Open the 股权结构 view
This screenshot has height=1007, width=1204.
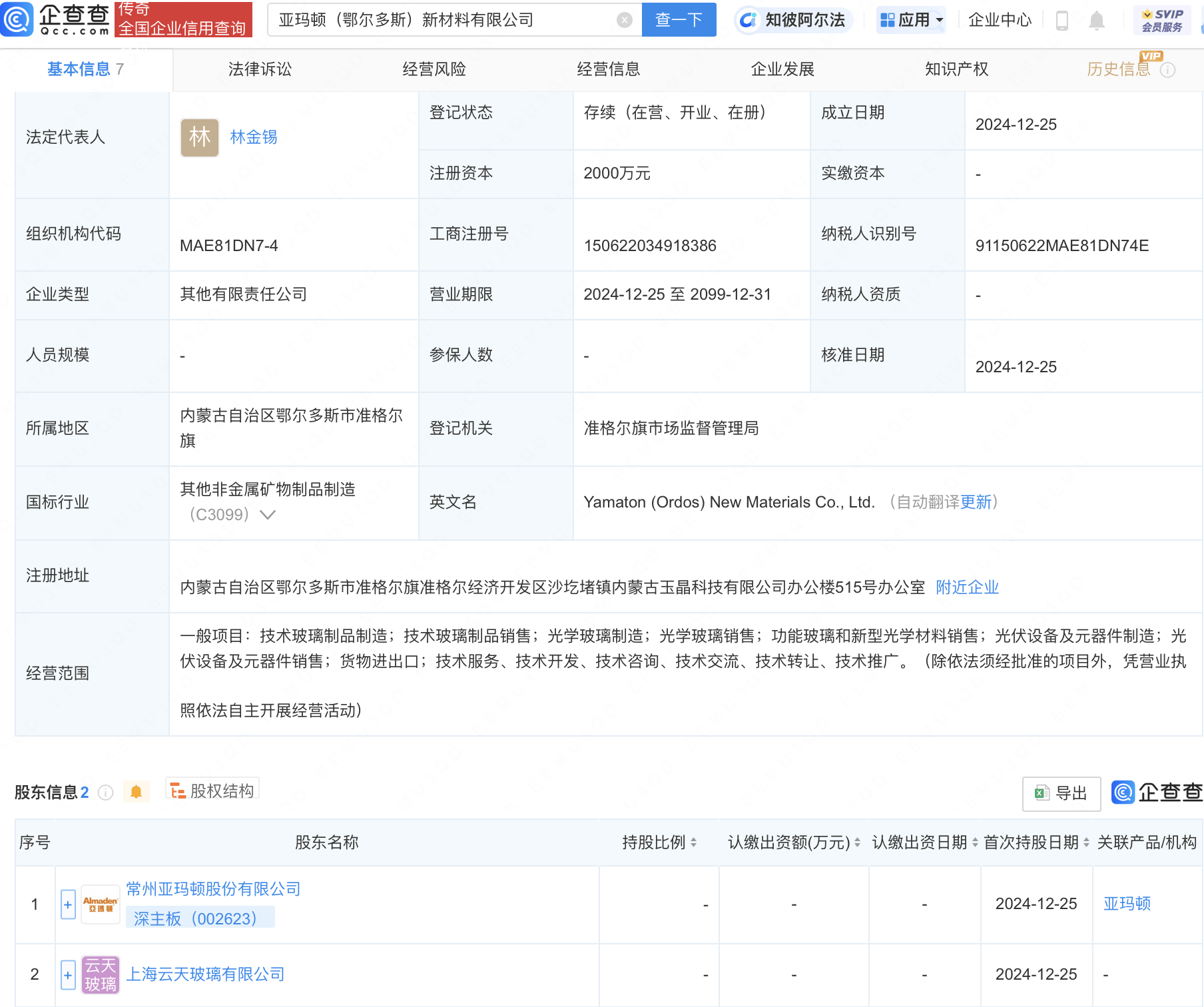click(x=212, y=791)
